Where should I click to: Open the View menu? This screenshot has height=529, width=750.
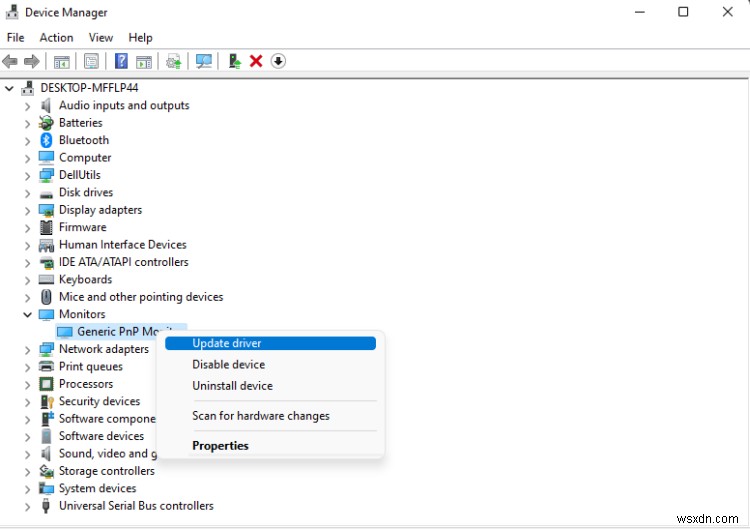(x=100, y=37)
